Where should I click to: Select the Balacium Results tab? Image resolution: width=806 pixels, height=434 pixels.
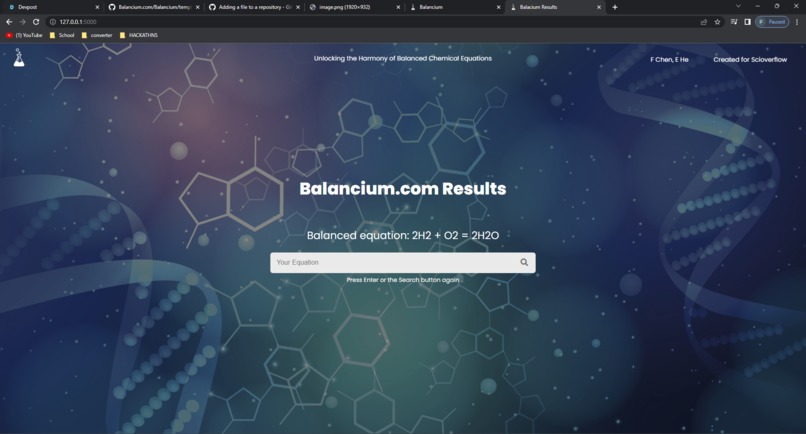pos(553,7)
